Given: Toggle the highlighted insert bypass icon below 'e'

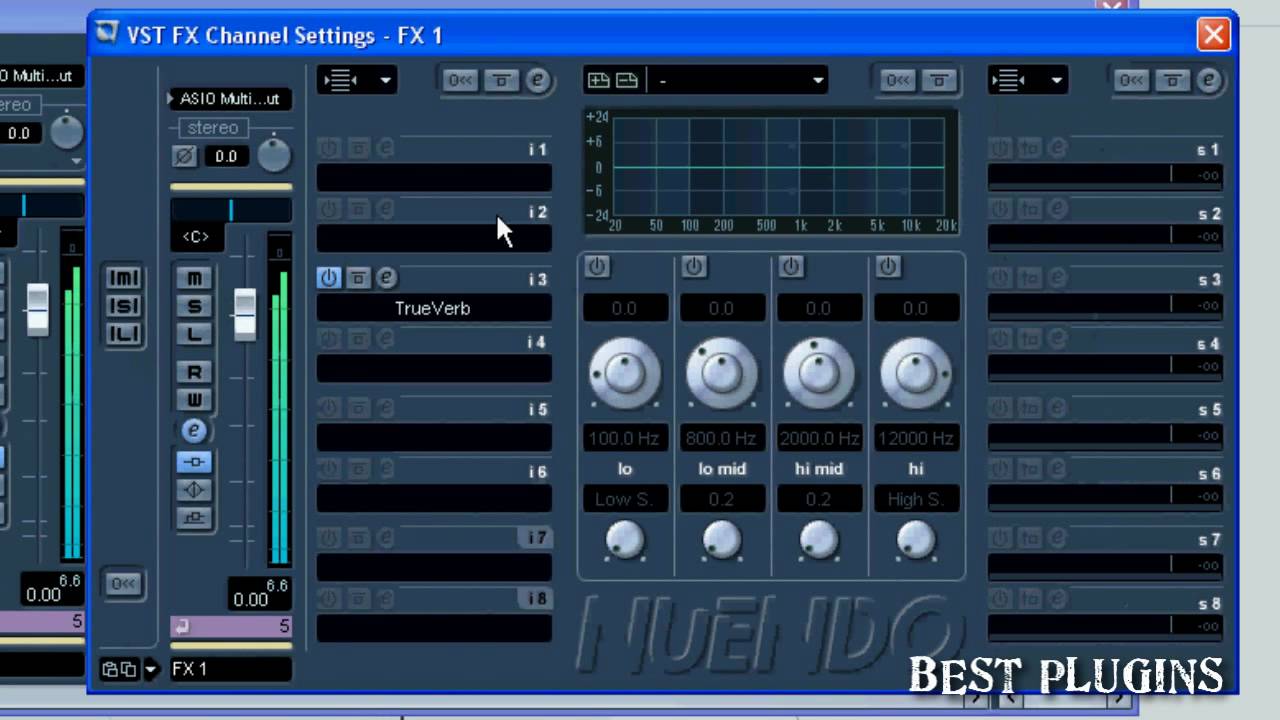Looking at the screenshot, I should click(194, 462).
